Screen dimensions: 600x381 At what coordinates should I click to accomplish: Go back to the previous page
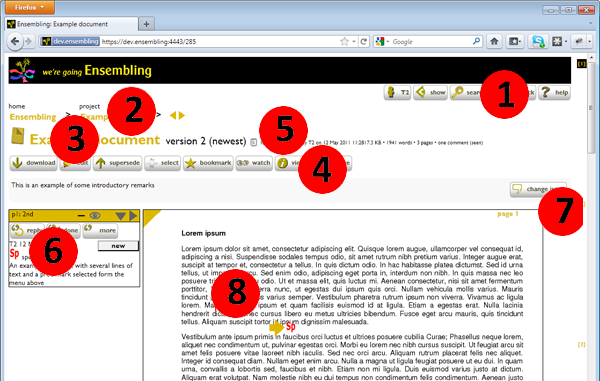(15, 41)
